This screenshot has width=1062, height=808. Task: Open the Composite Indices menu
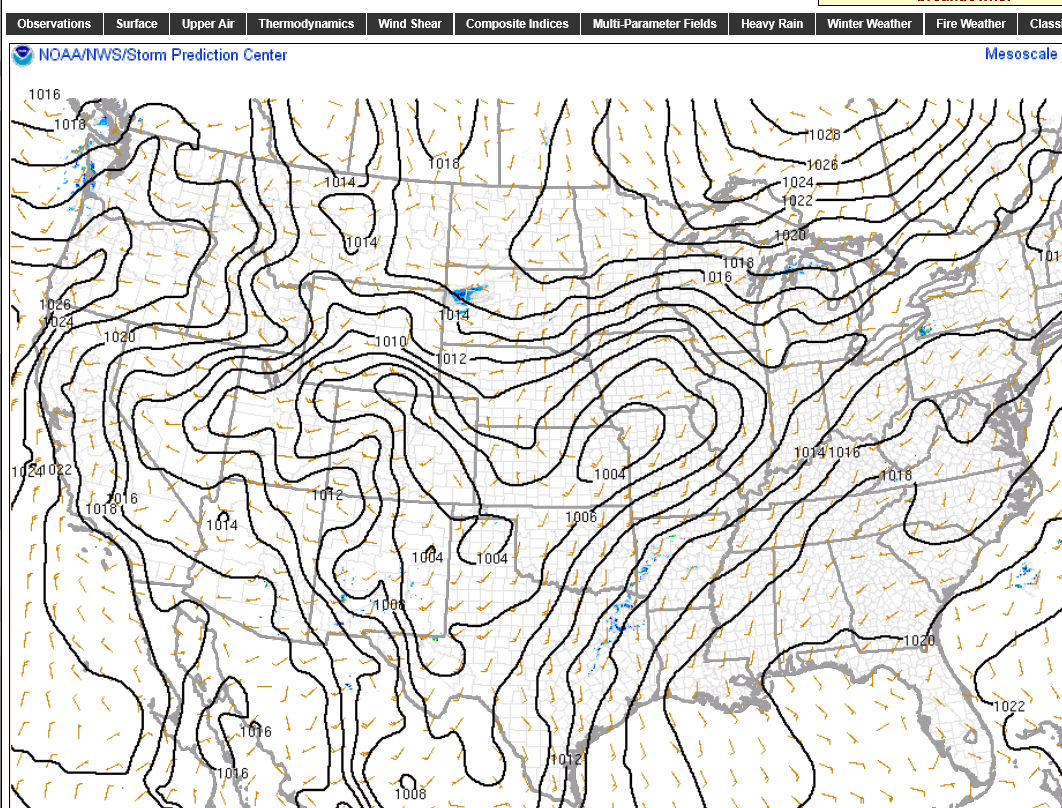click(x=517, y=24)
